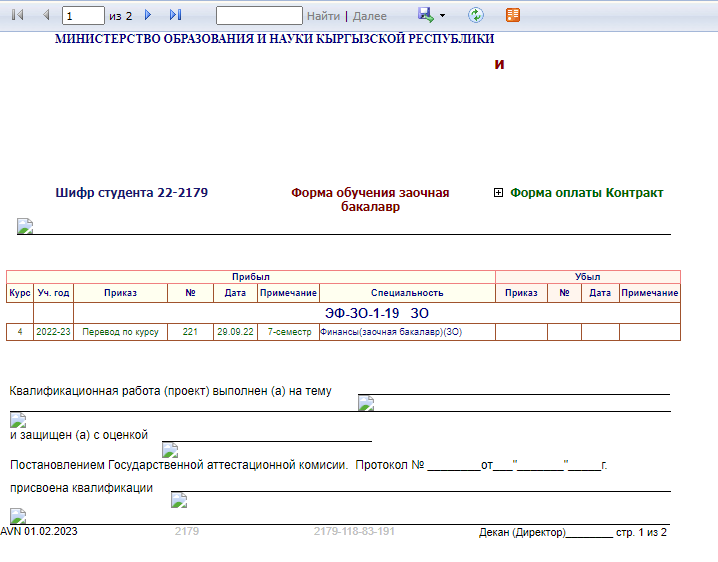Image resolution: width=718 pixels, height=562 pixels.
Task: Click the previous page arrow
Action: [x=45, y=15]
